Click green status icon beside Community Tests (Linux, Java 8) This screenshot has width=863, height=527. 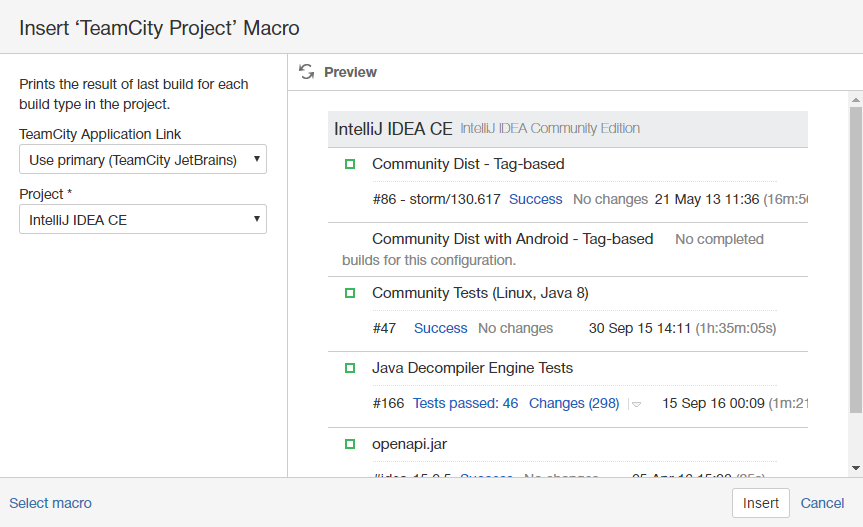pos(350,293)
